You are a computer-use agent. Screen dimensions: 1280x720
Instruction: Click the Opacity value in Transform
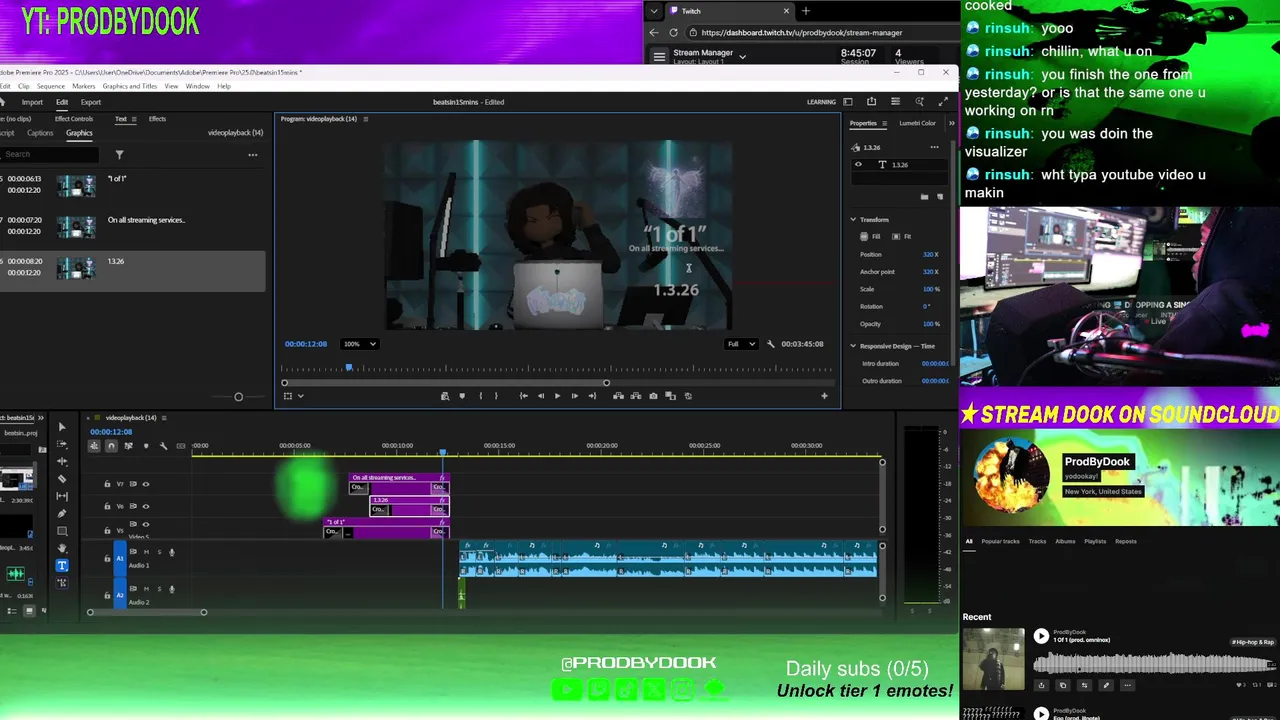[x=931, y=324]
